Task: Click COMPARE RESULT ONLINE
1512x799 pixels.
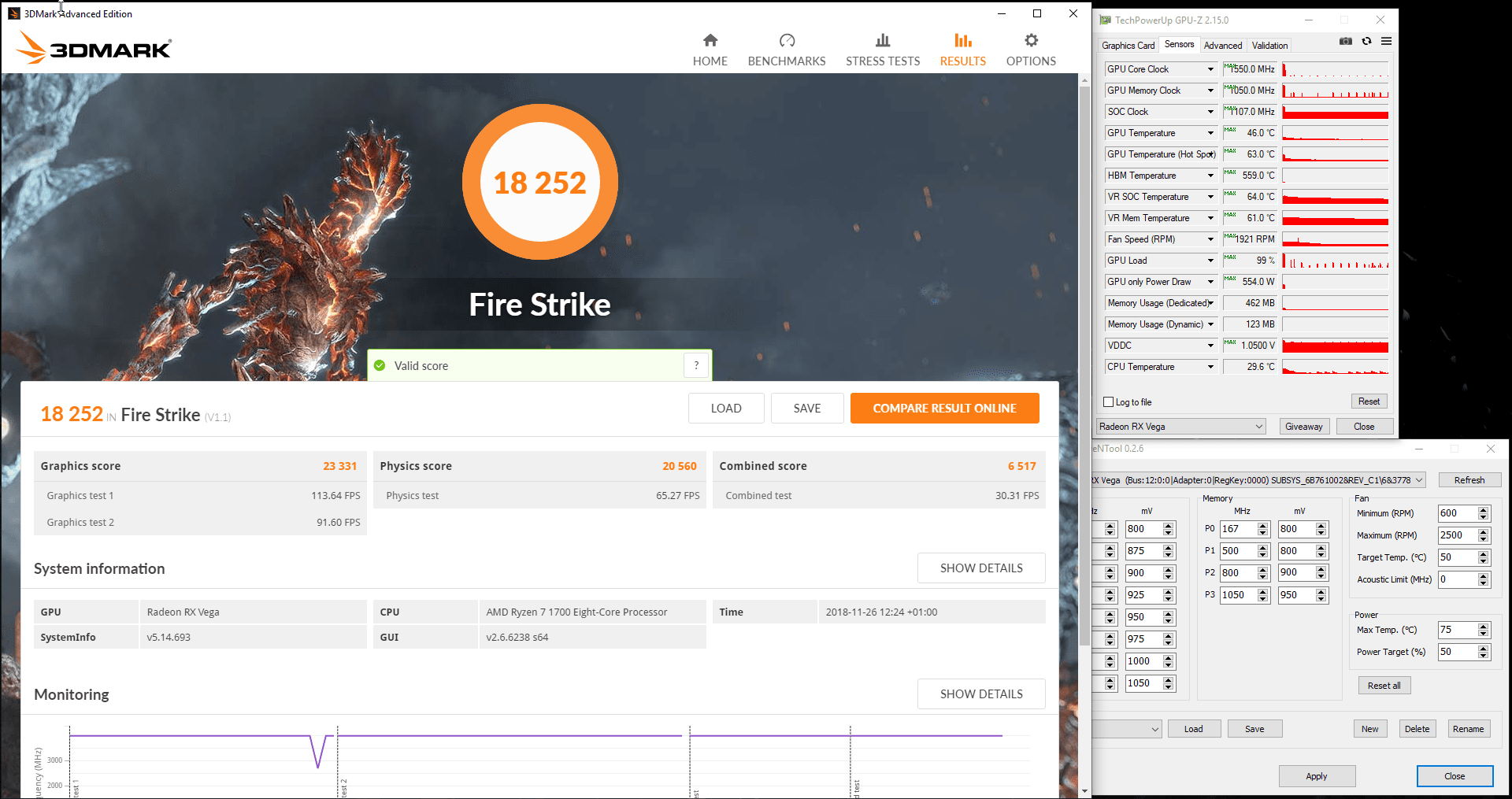Action: click(944, 409)
